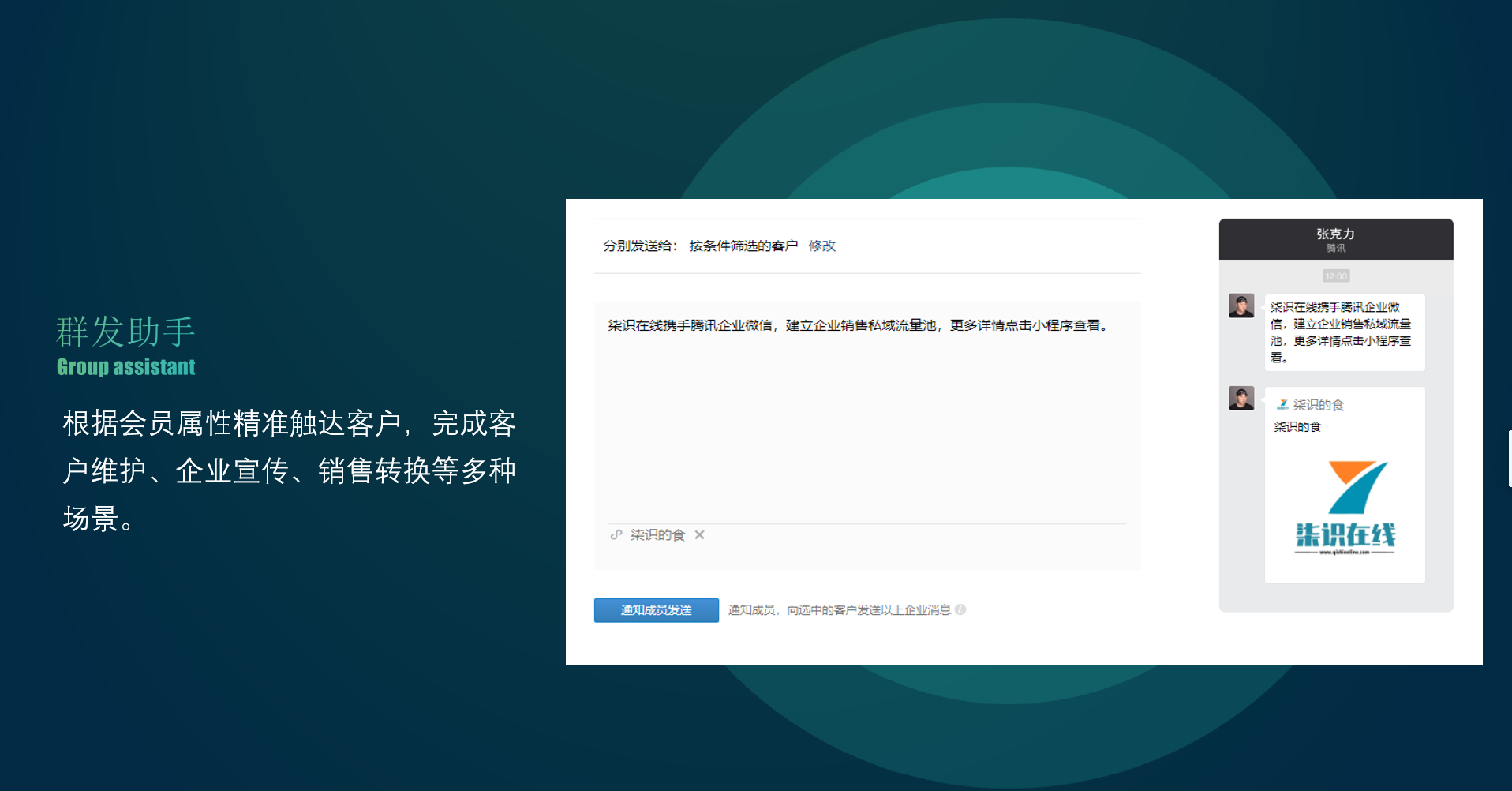Click the info icon after 通知成员 hint

tap(960, 609)
